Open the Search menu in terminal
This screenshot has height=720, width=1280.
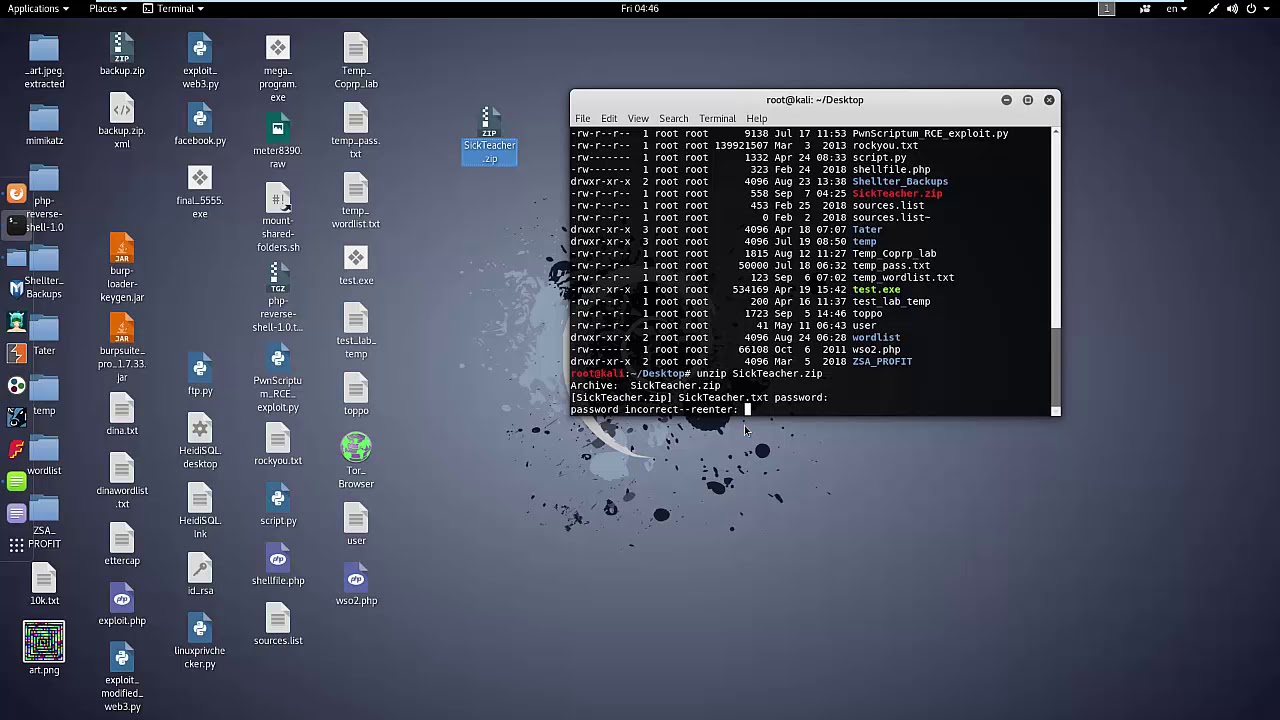coord(673,118)
